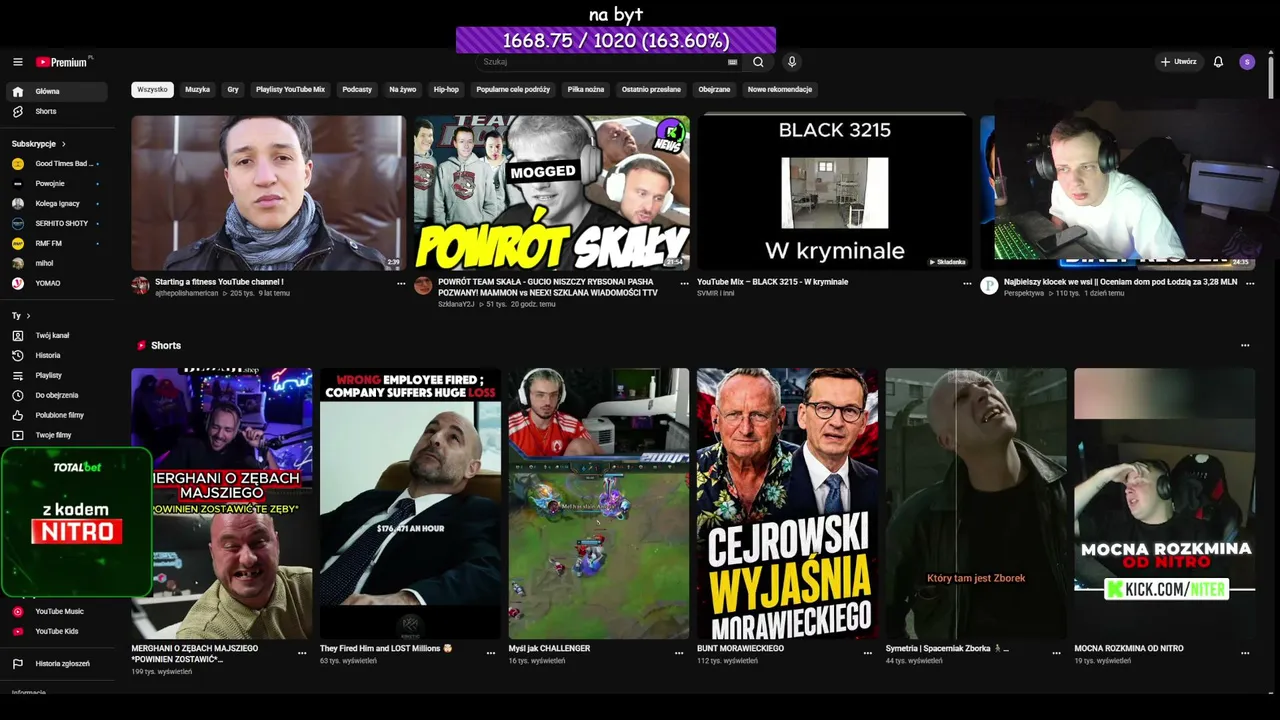Expand the Subskrypcje section
Image resolution: width=1280 pixels, height=720 pixels.
[39, 144]
